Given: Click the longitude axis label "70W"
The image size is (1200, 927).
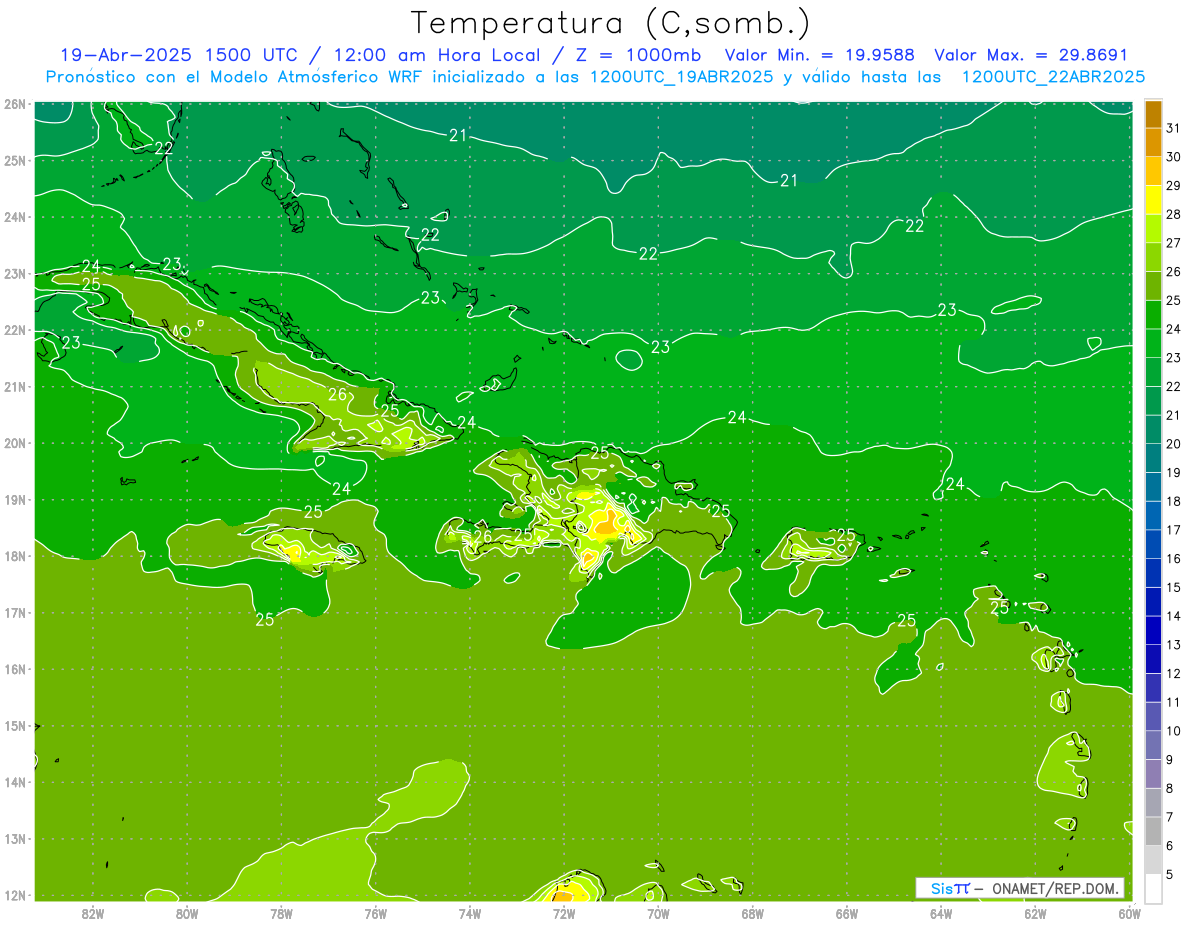Looking at the screenshot, I should pos(658,913).
